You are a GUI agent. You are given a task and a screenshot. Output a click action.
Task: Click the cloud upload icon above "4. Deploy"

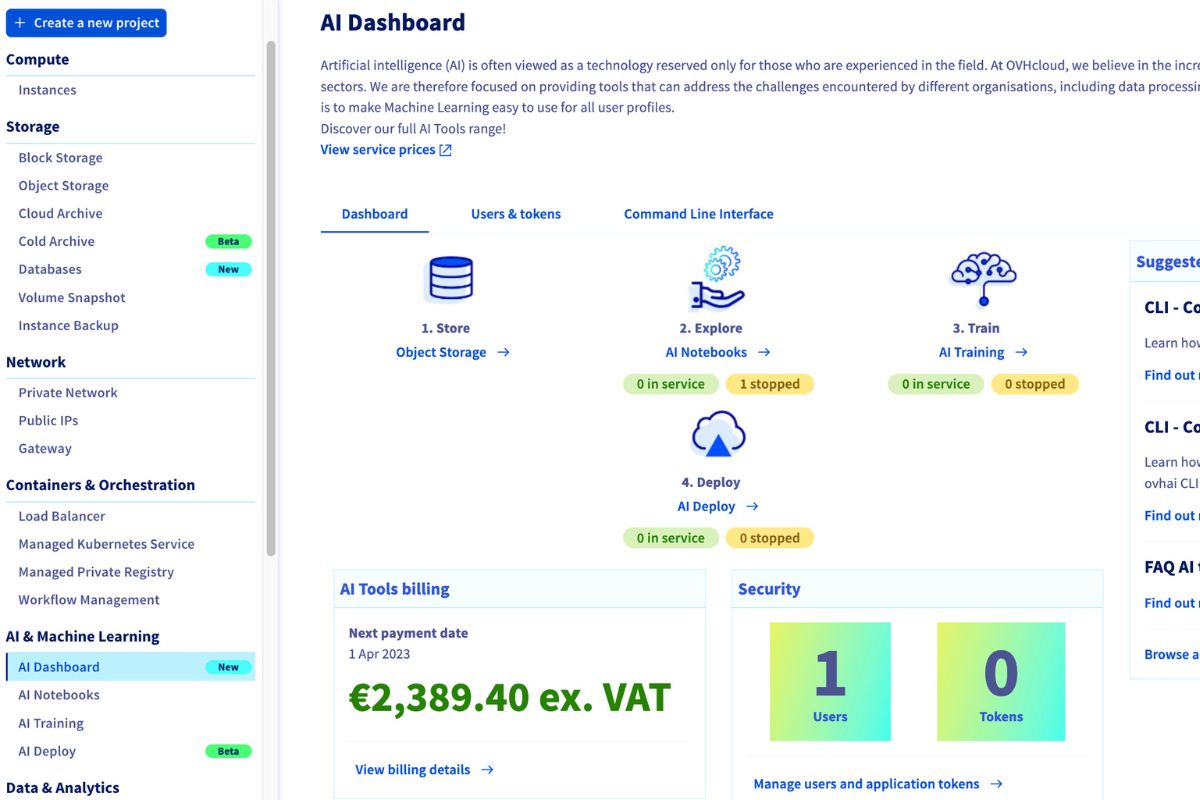[x=716, y=432]
